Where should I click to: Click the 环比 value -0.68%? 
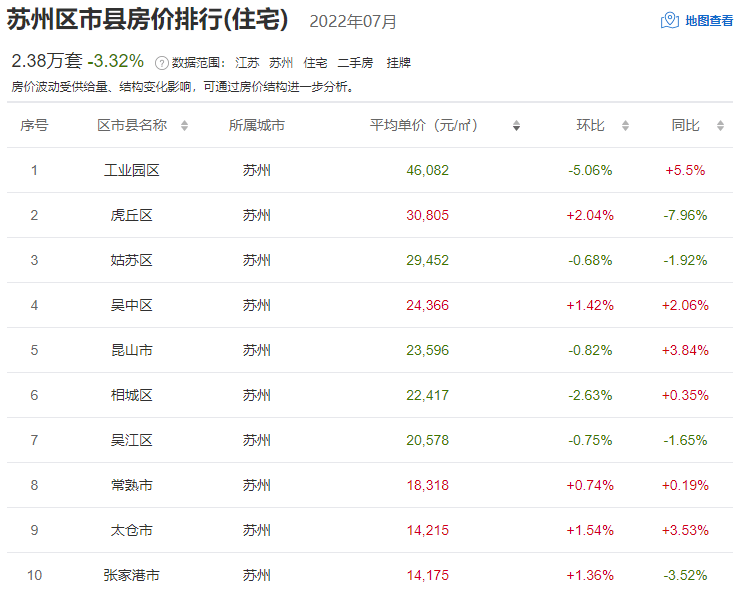point(590,260)
